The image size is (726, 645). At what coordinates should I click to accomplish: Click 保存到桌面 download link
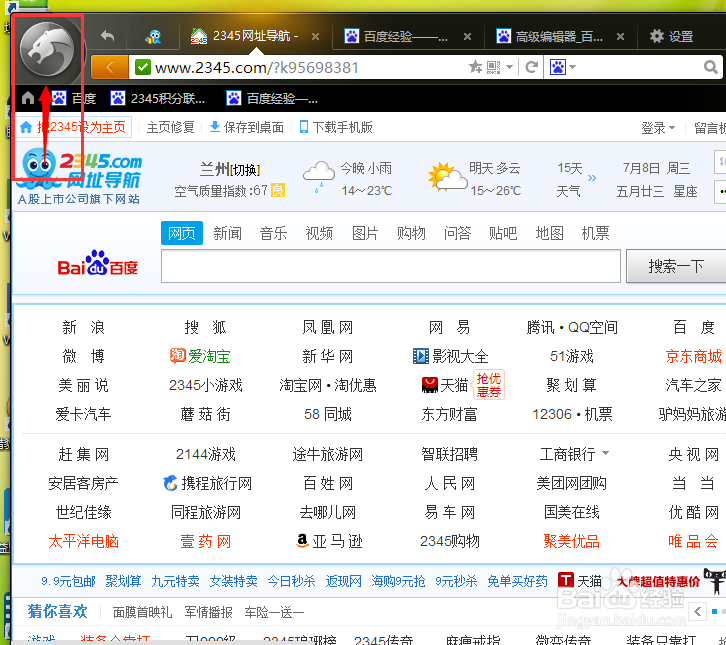click(247, 127)
